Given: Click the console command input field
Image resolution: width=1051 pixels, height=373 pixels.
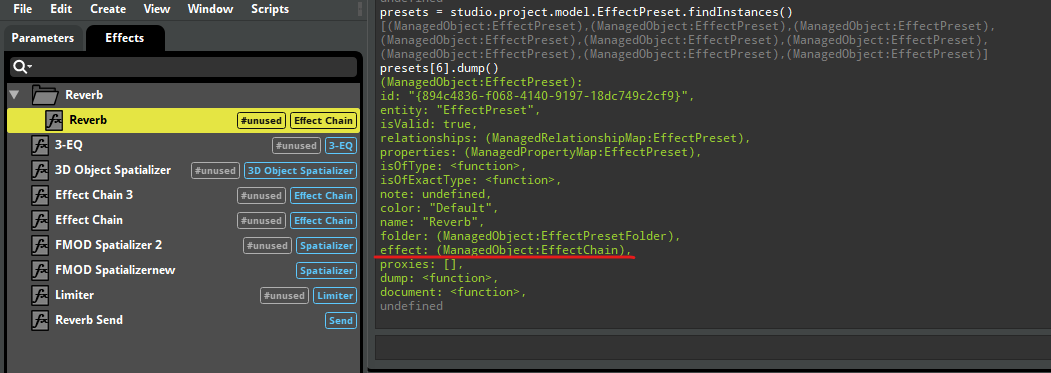Looking at the screenshot, I should click(712, 348).
